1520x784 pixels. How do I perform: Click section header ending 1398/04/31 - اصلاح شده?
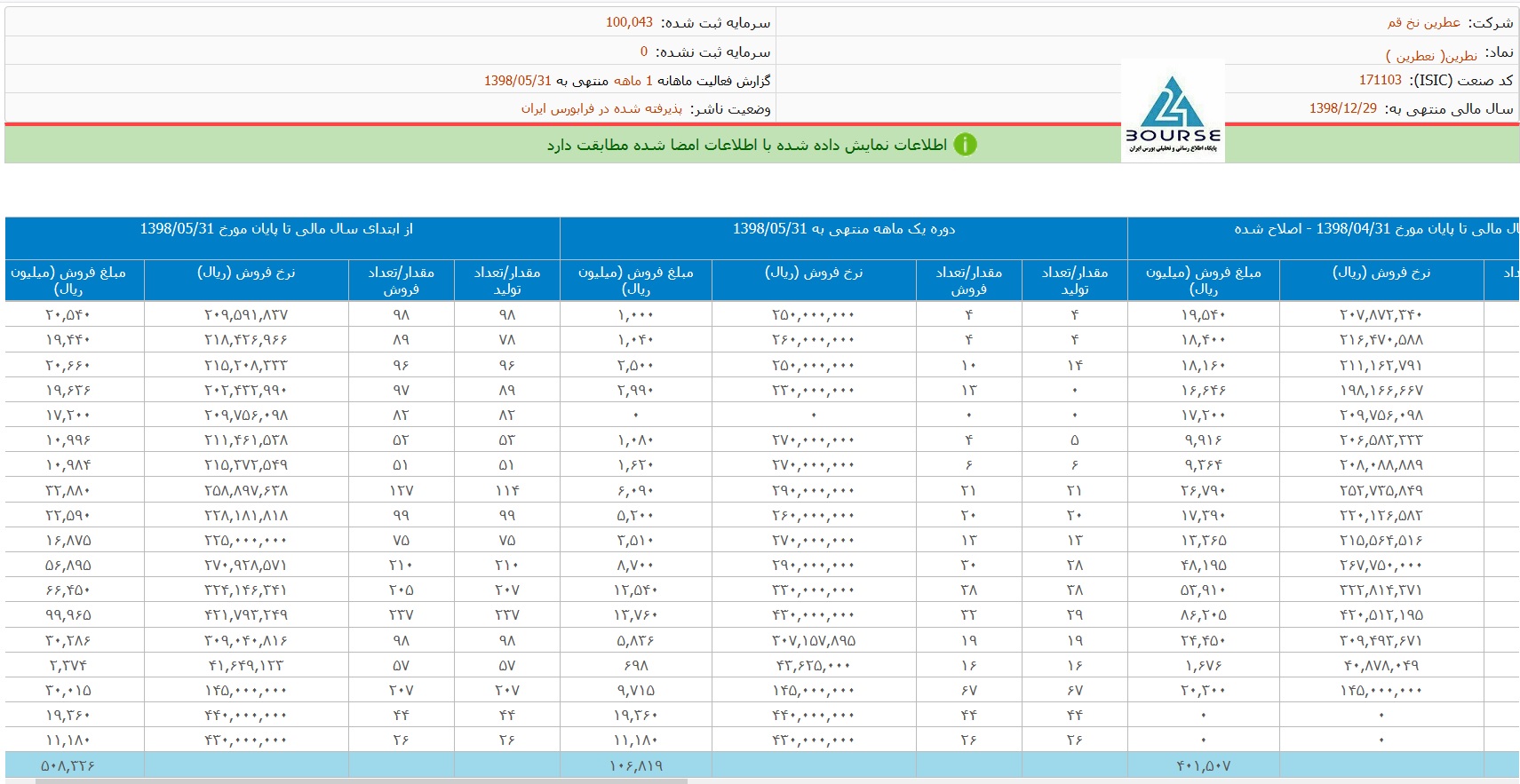pyautogui.click(x=1376, y=229)
